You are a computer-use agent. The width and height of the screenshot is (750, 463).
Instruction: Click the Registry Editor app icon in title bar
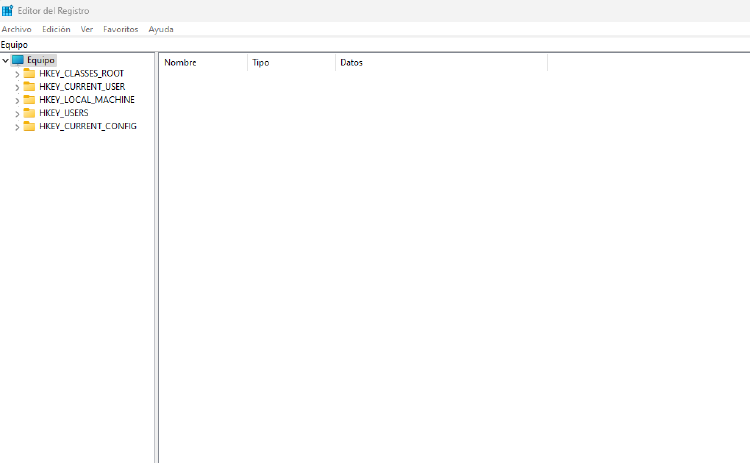point(7,10)
